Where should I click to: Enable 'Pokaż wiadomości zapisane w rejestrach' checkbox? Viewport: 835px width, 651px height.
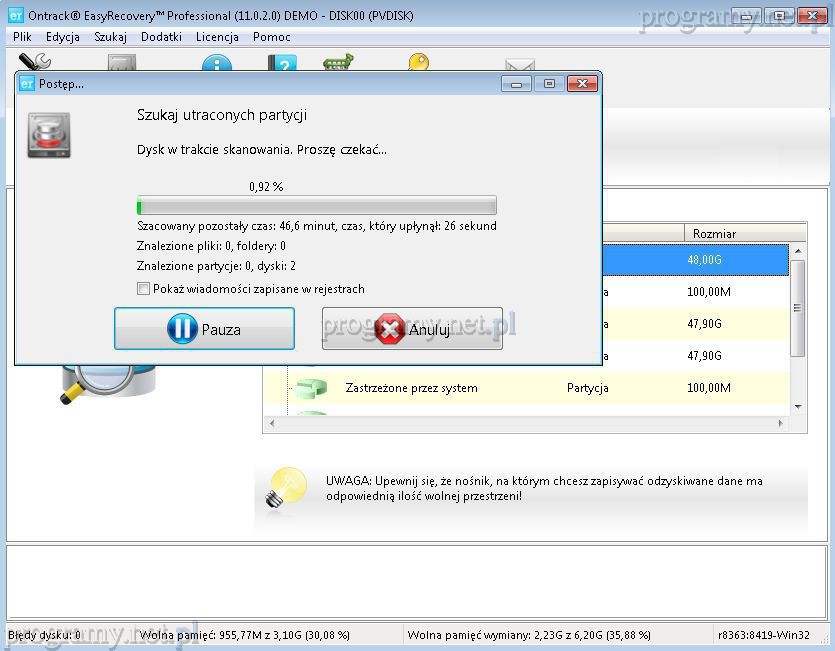[143, 289]
